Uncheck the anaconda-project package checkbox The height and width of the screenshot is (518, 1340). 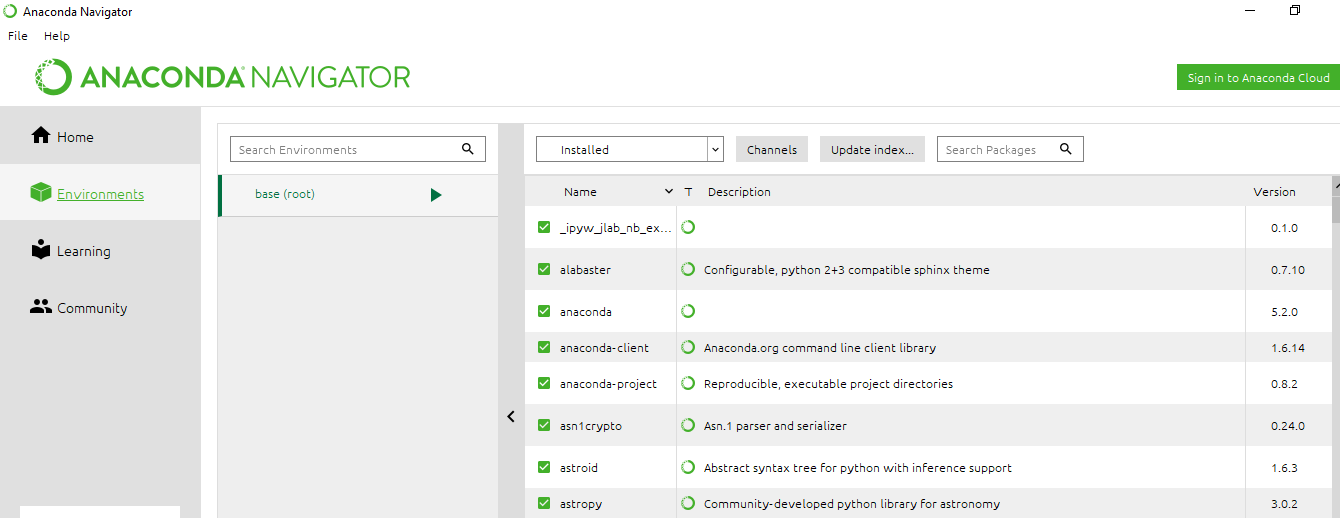(544, 384)
